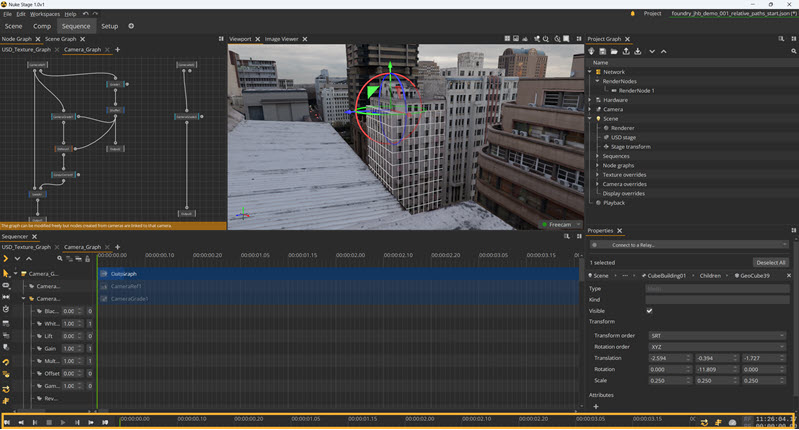Viewport: 799px width, 430px height.
Task: Open the Connect to a Relay dropdown
Action: 689,244
